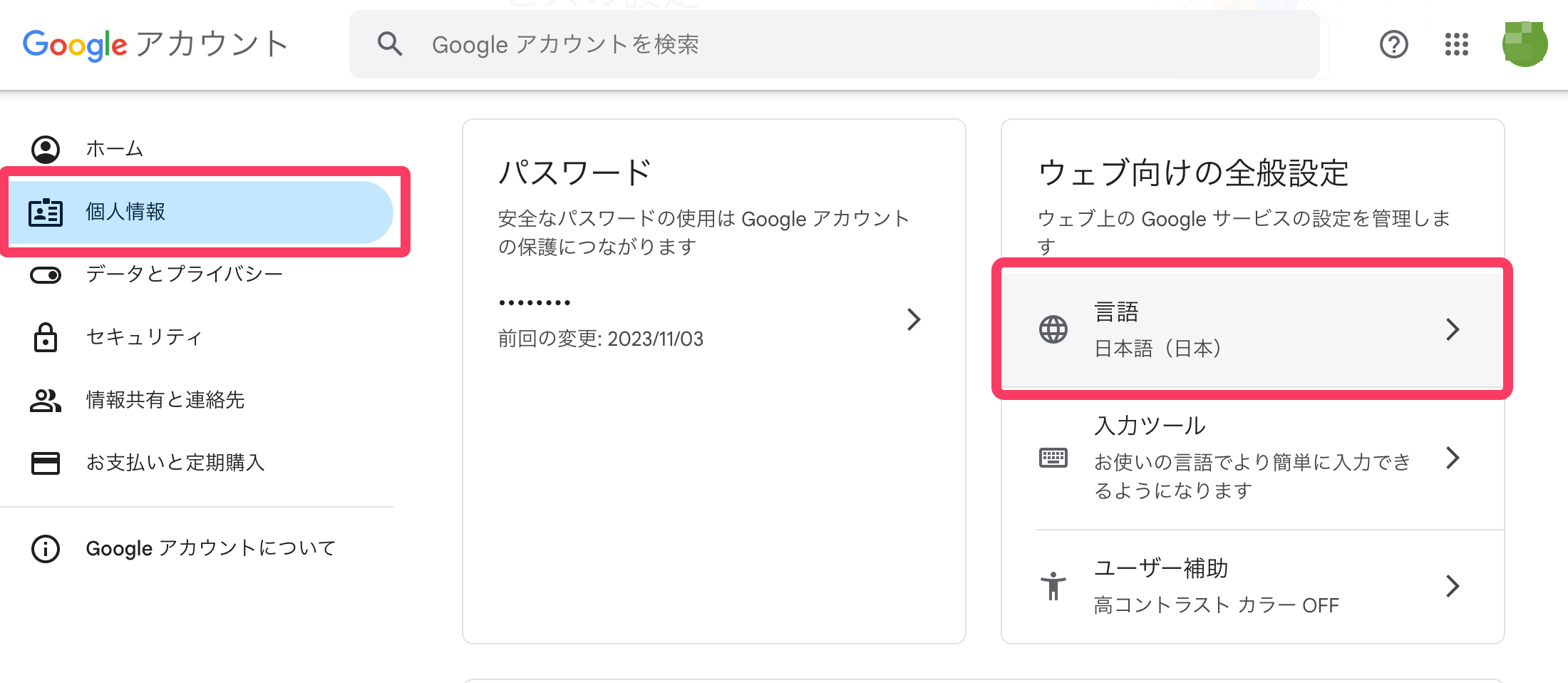Screen dimensions: 1568x683
Task: Click the accessibility person icon
Action: tap(1053, 586)
